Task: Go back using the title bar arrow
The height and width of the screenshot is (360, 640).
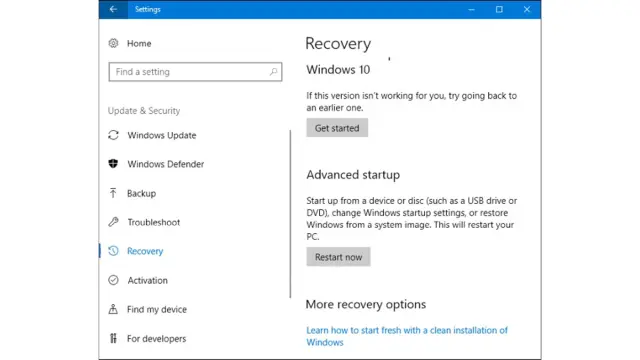Action: click(113, 9)
